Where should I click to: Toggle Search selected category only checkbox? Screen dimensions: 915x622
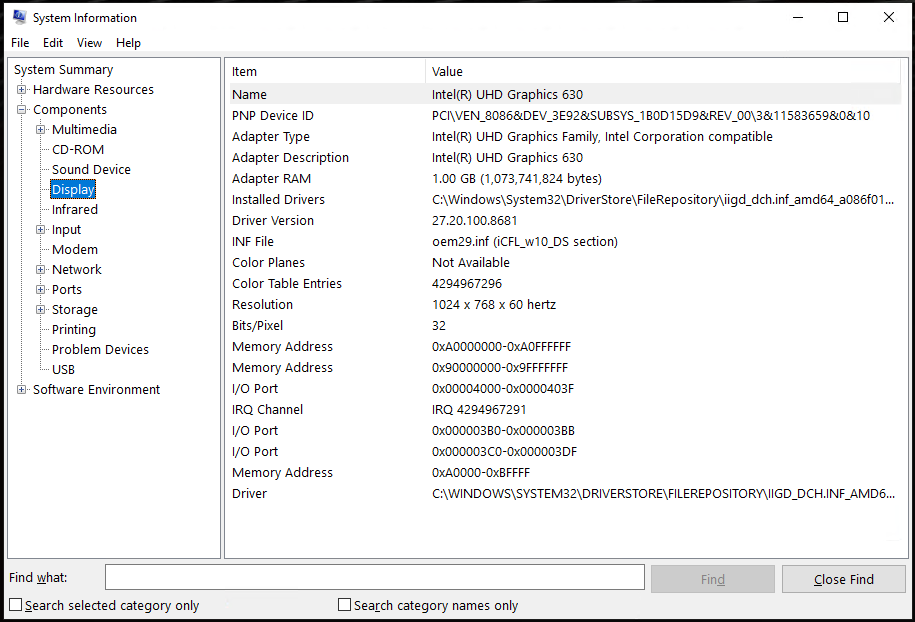(x=16, y=605)
